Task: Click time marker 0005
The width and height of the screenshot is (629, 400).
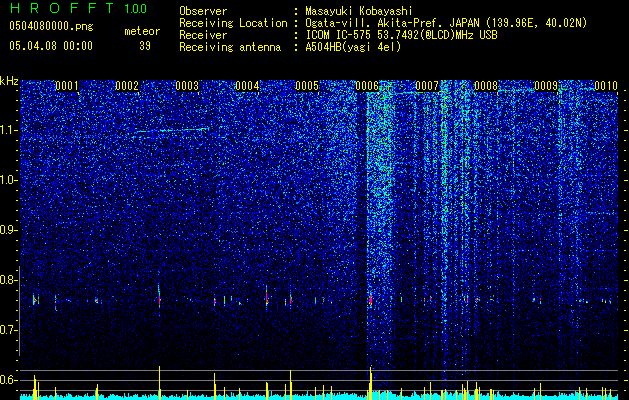Action: pyautogui.click(x=307, y=86)
